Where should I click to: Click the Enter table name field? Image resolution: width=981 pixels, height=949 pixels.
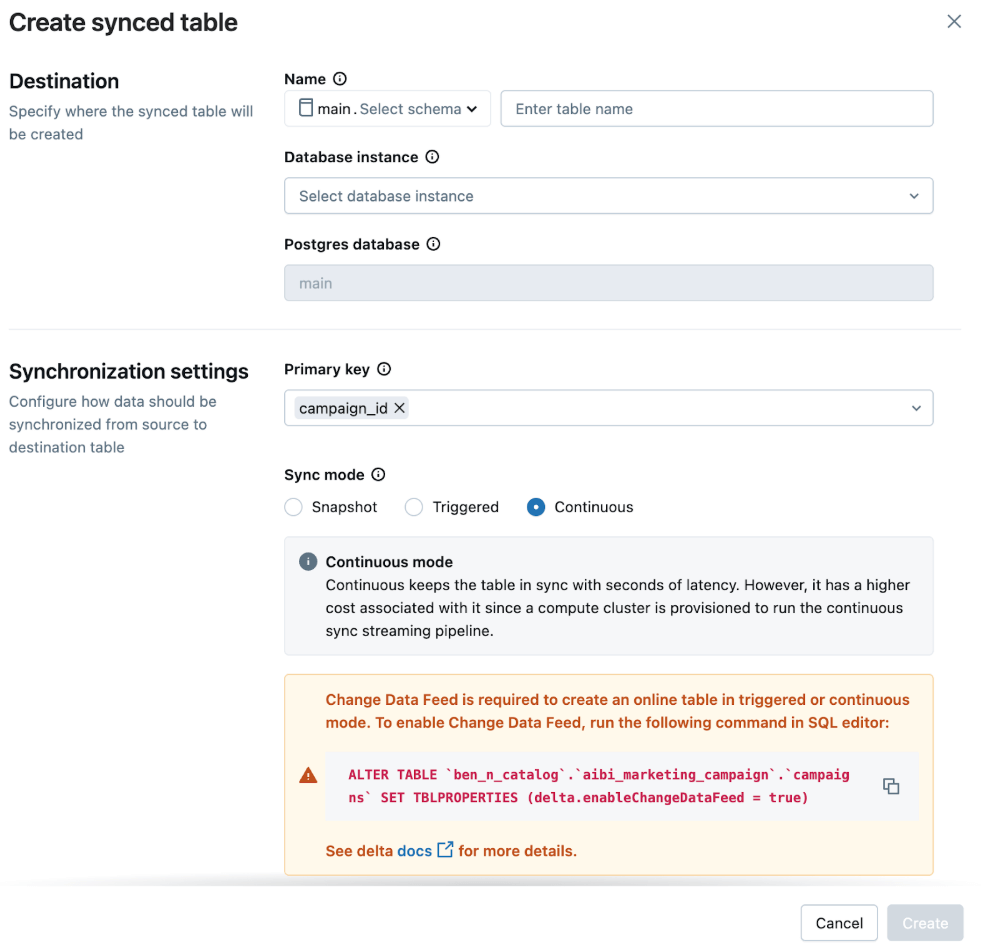tap(716, 108)
